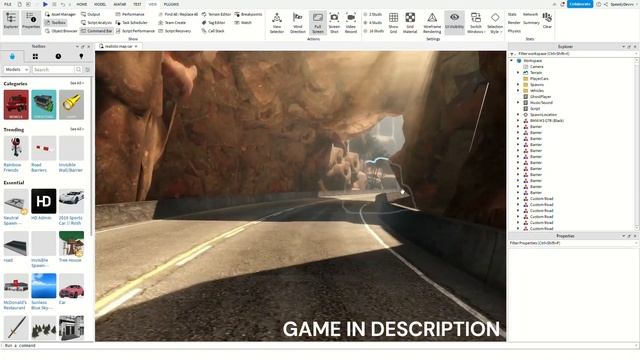Switch to the MODEL ribbon tab
The height and width of the screenshot is (360, 640).
coord(100,4)
